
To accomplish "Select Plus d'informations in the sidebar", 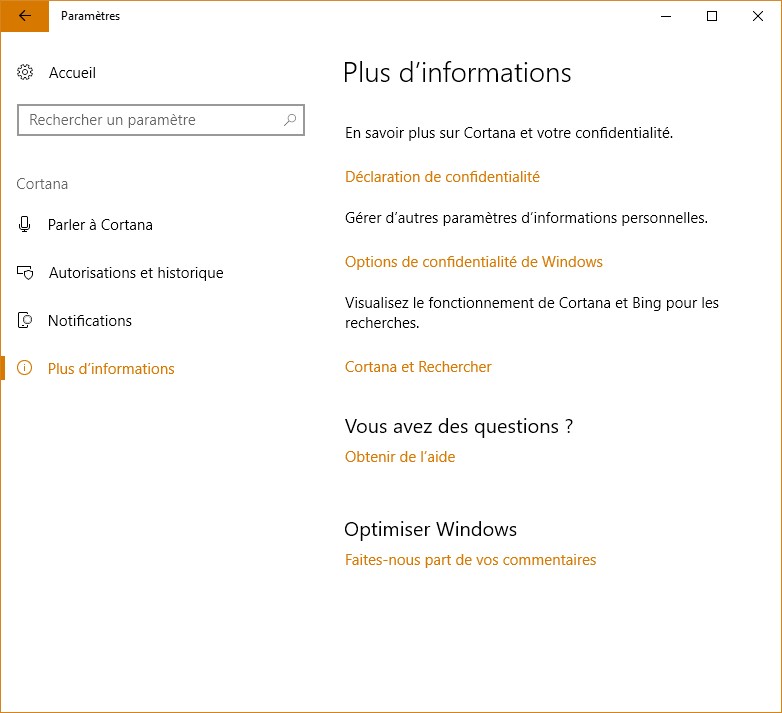I will 111,368.
